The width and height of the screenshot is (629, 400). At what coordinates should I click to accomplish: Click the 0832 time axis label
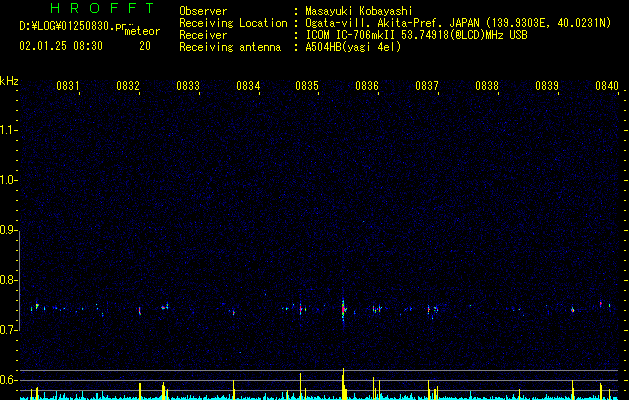pyautogui.click(x=128, y=86)
